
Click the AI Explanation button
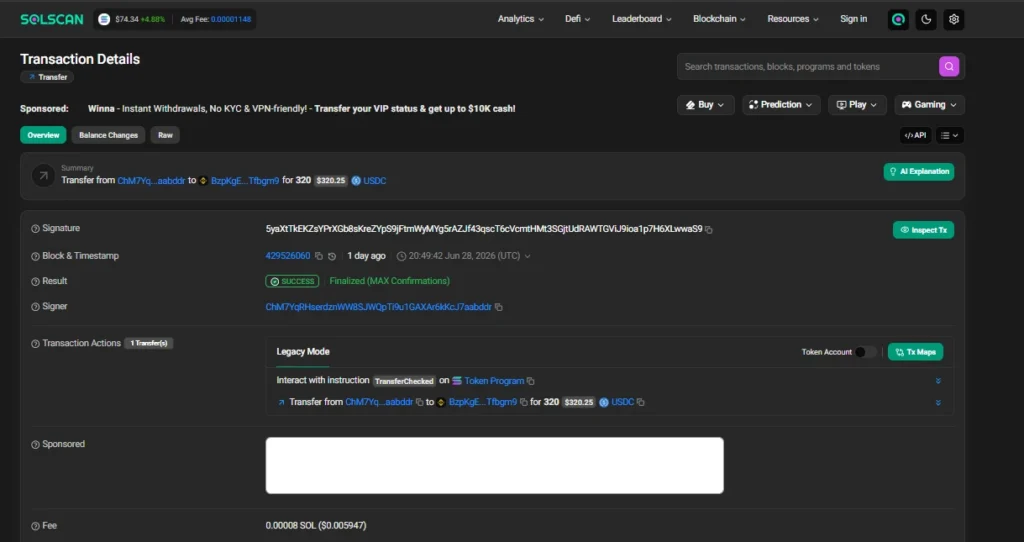coord(919,172)
